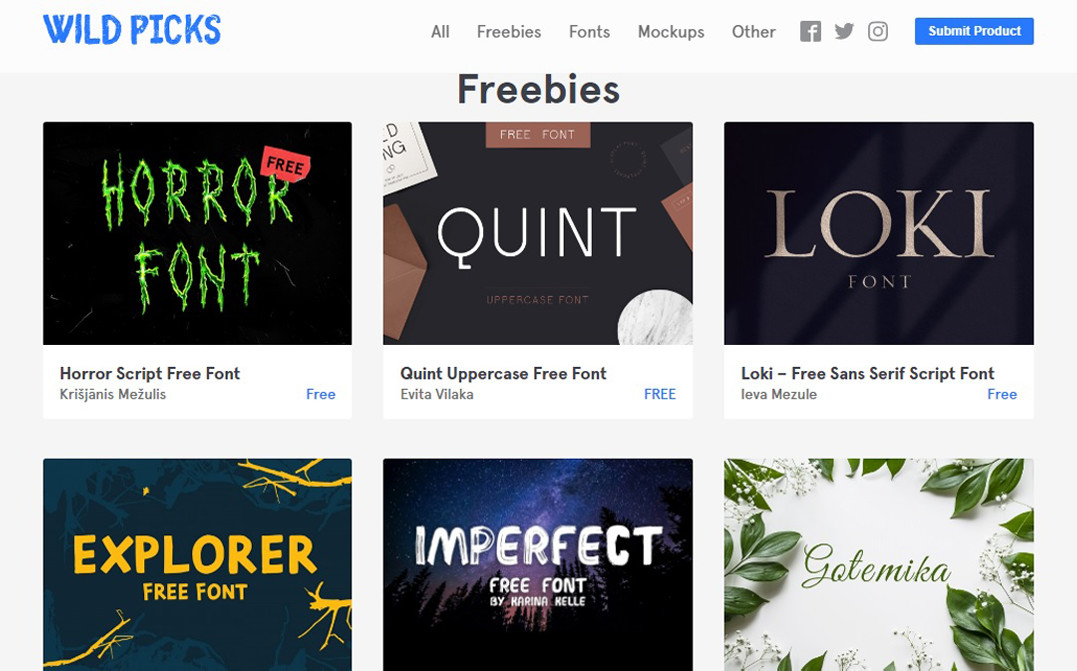Open the Instagram icon link

point(878,32)
